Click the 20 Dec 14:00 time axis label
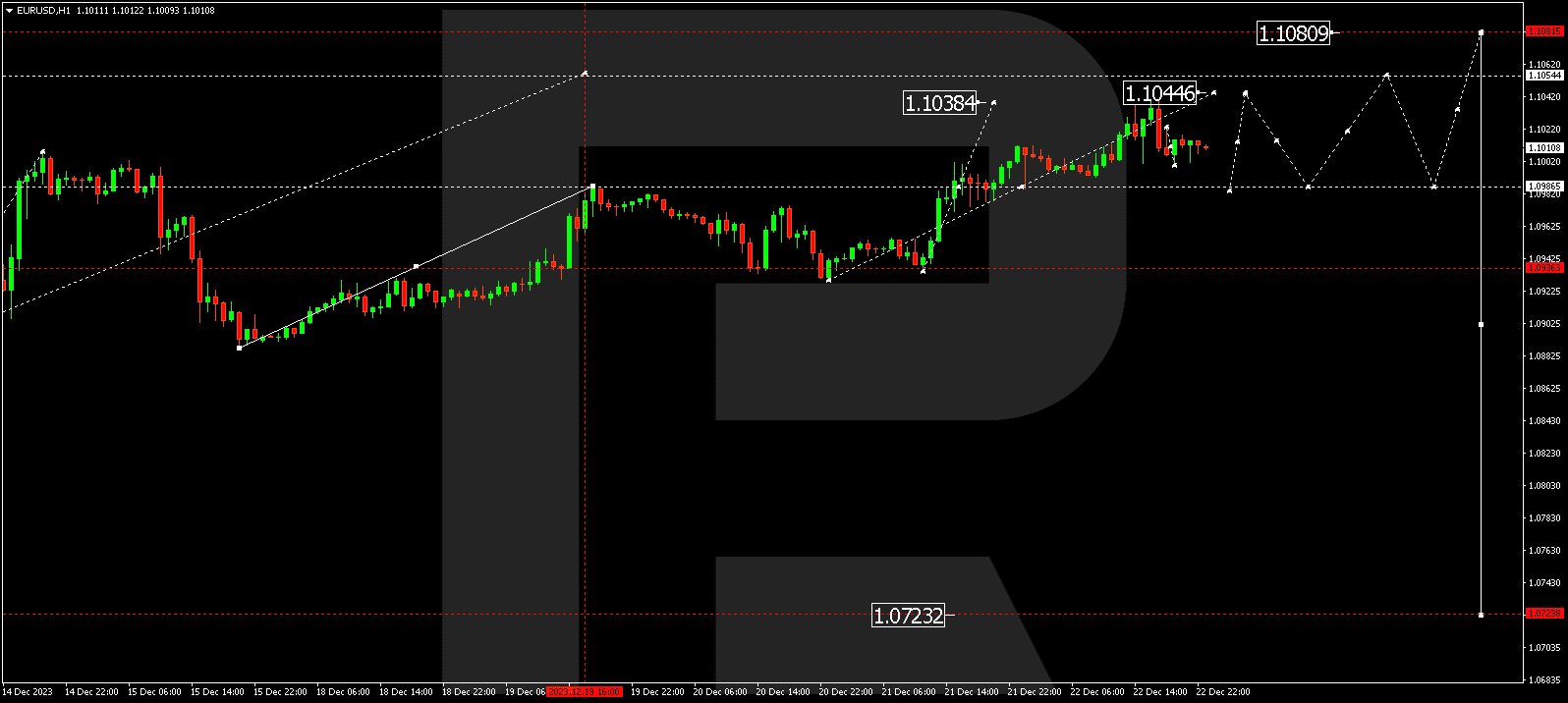Viewport: 1568px width, 703px height. pyautogui.click(x=783, y=692)
